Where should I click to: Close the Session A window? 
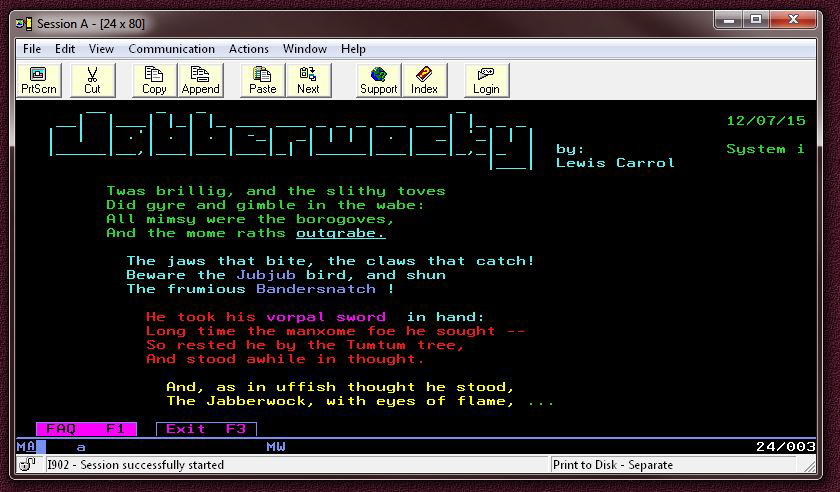[794, 20]
